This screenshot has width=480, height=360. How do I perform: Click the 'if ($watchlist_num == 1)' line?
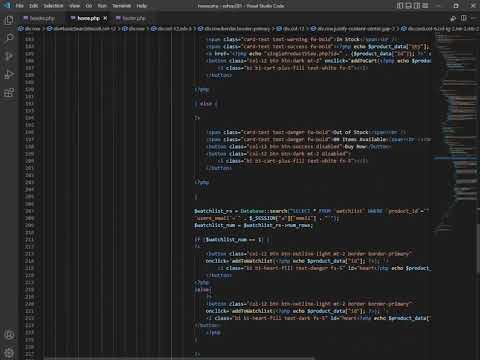coord(232,240)
